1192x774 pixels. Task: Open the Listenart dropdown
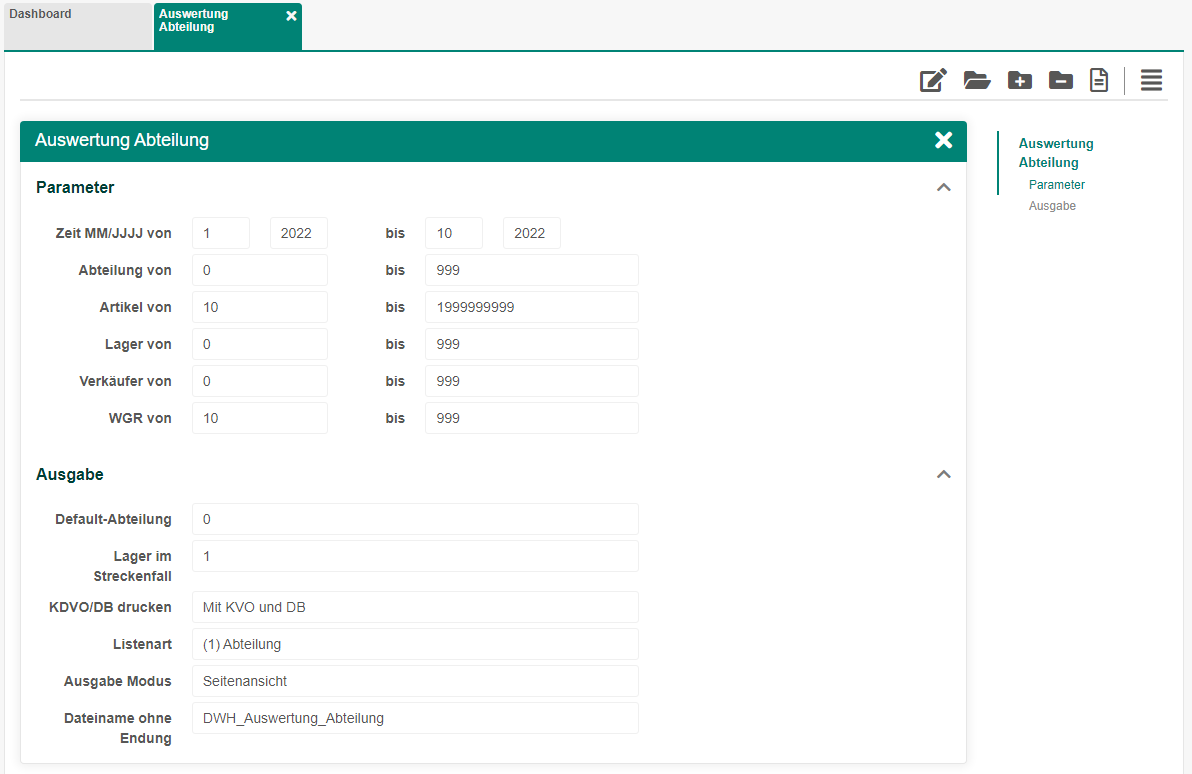click(415, 644)
